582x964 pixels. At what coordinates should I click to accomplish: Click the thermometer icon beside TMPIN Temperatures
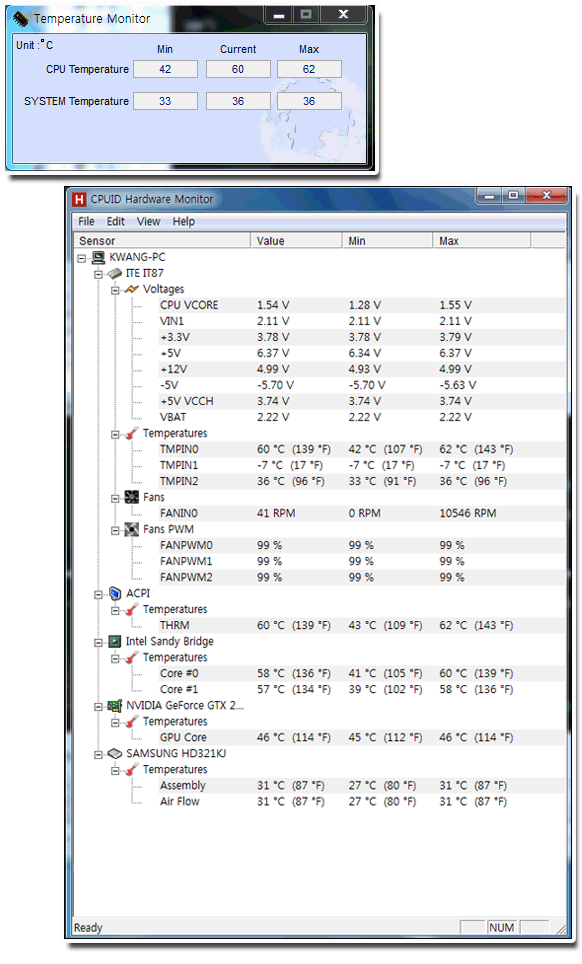(132, 433)
